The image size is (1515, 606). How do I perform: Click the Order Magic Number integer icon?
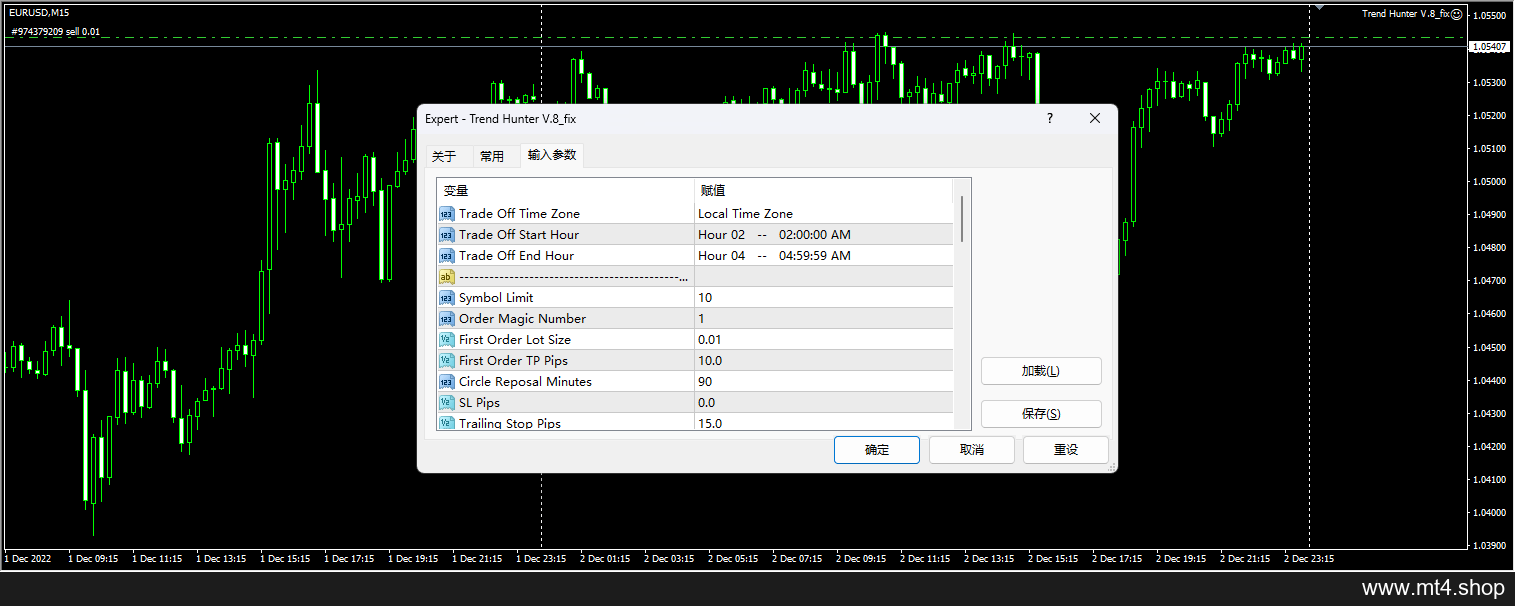point(447,319)
